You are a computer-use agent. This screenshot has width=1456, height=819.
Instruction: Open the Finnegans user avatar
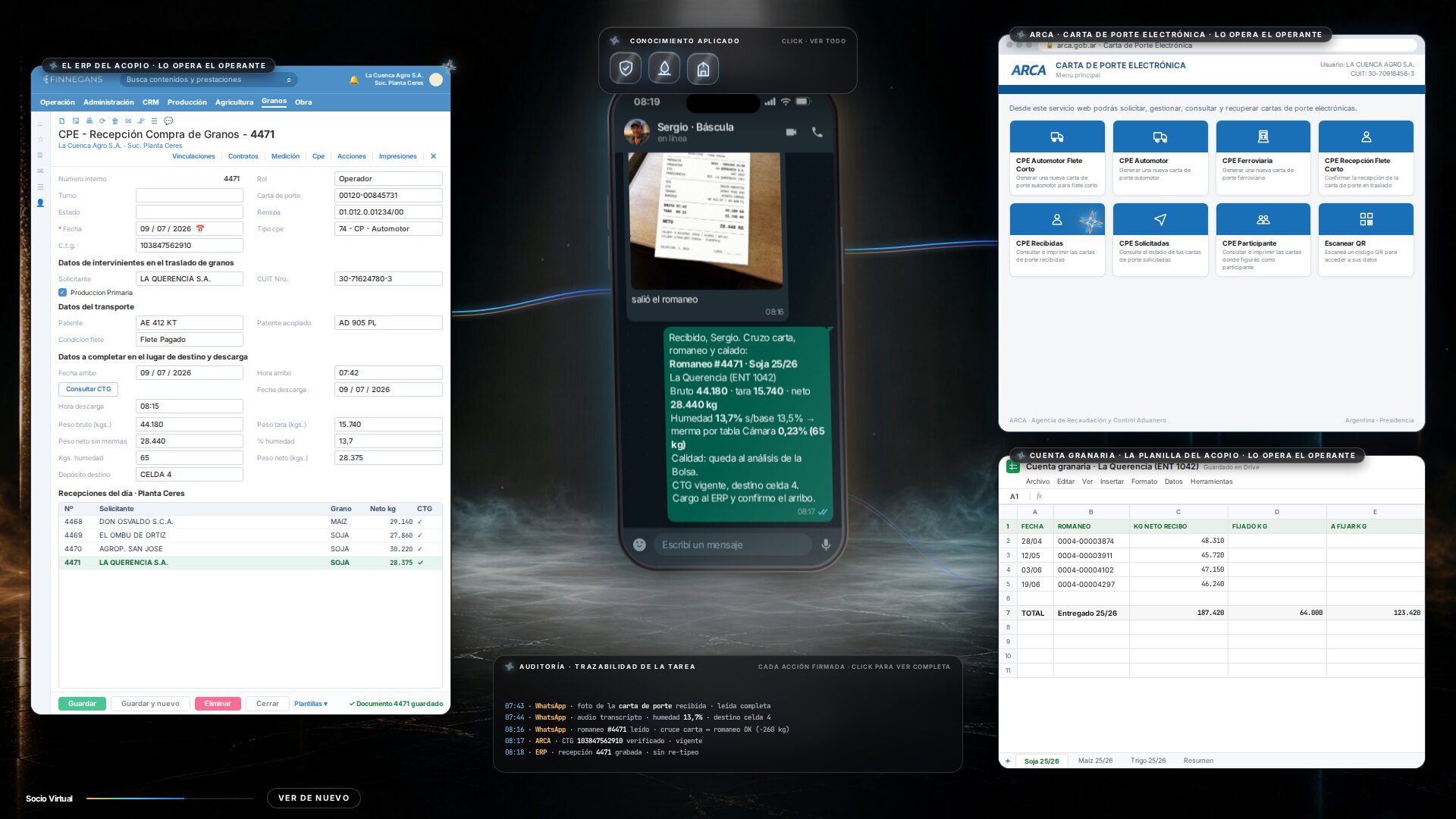[436, 80]
